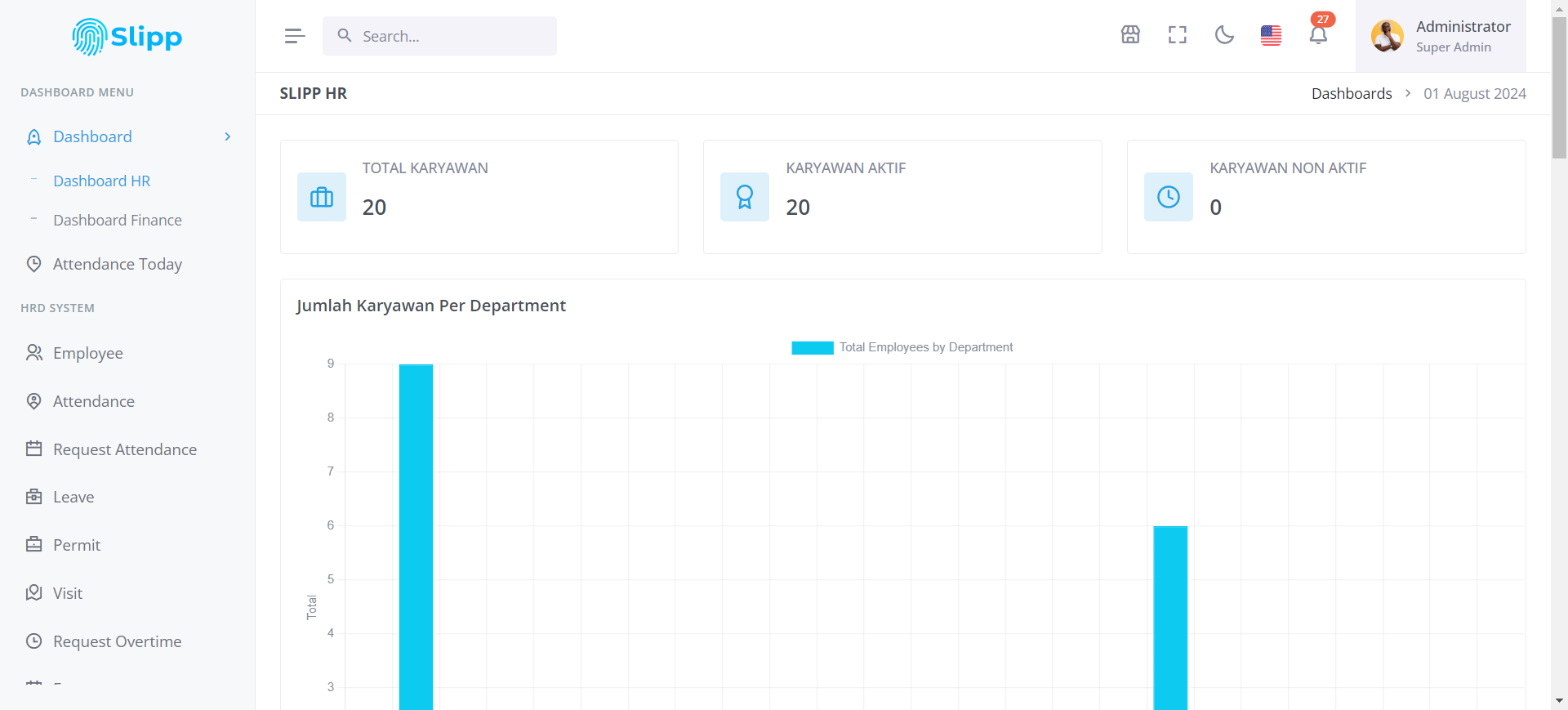The width and height of the screenshot is (1568, 710).
Task: Select Dashboard HR in the sidebar
Action: [x=102, y=181]
